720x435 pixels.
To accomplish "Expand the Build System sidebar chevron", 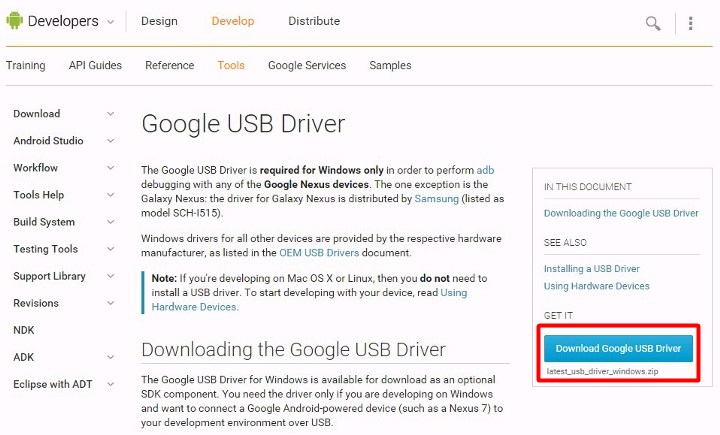I will coord(111,222).
